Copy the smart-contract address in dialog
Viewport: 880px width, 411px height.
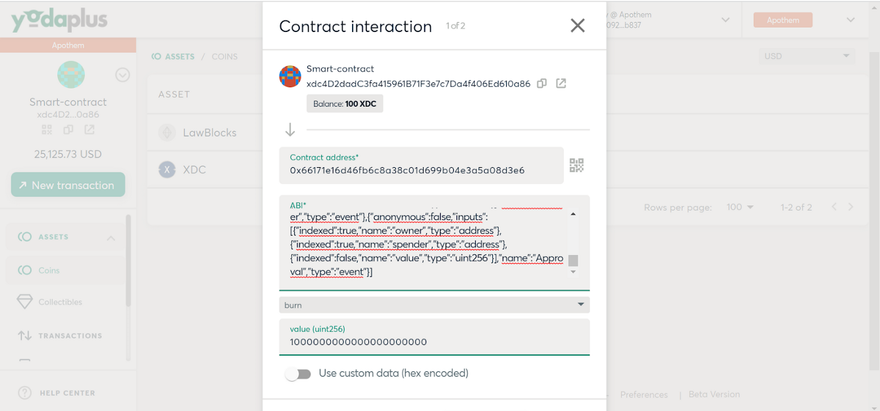coord(541,84)
